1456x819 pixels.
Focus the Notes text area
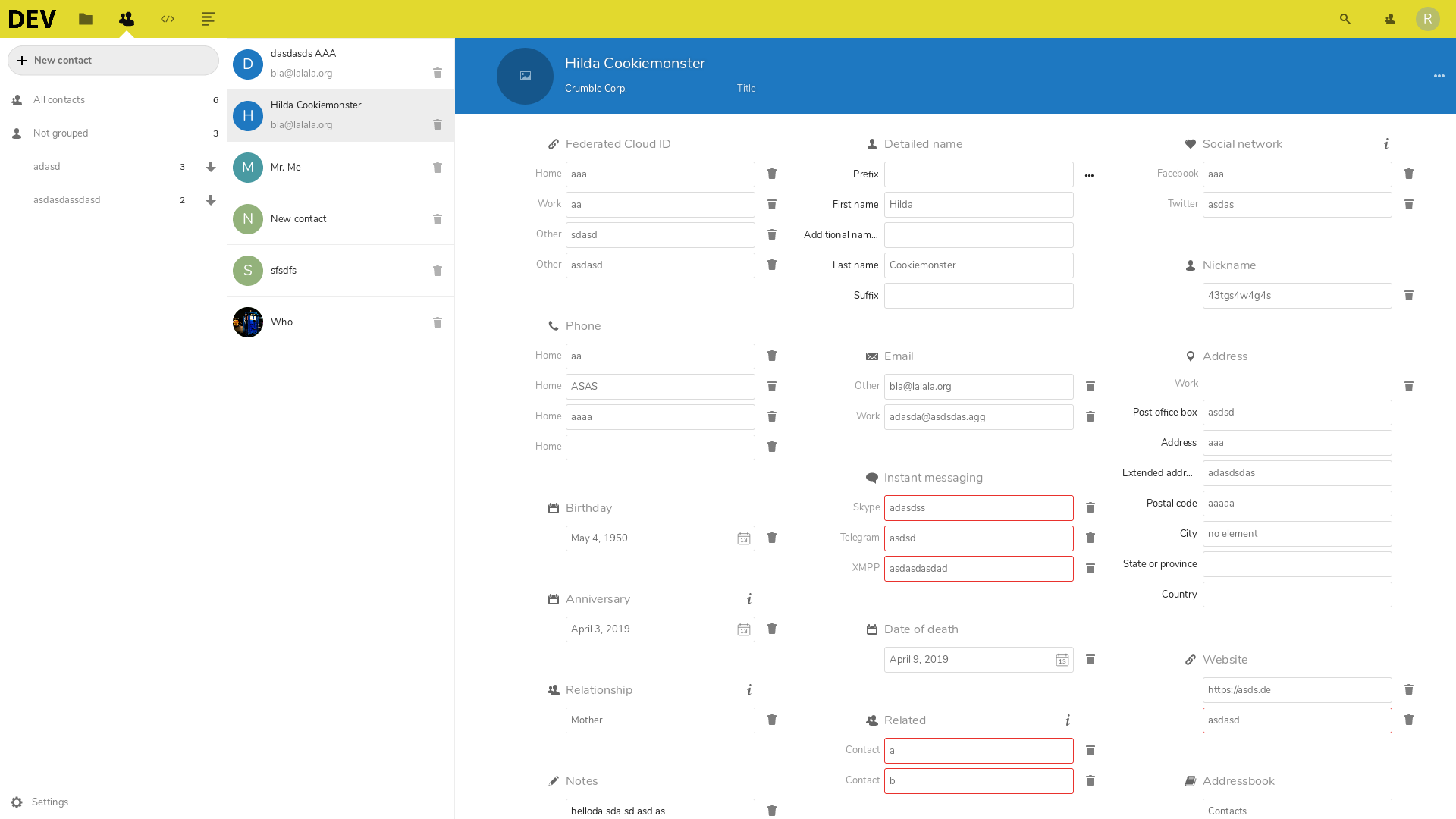point(660,809)
